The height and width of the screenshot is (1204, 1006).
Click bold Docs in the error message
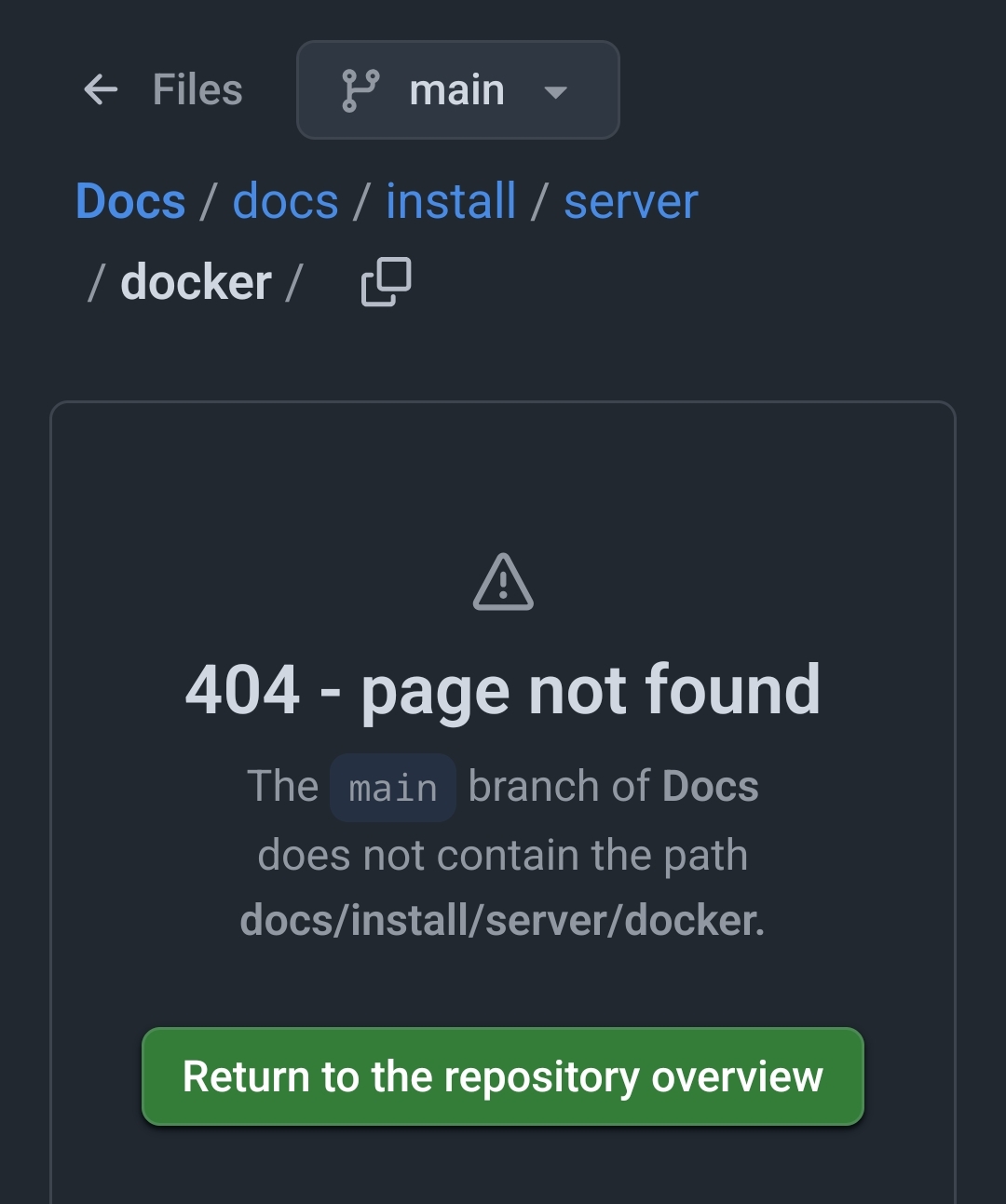(x=711, y=787)
